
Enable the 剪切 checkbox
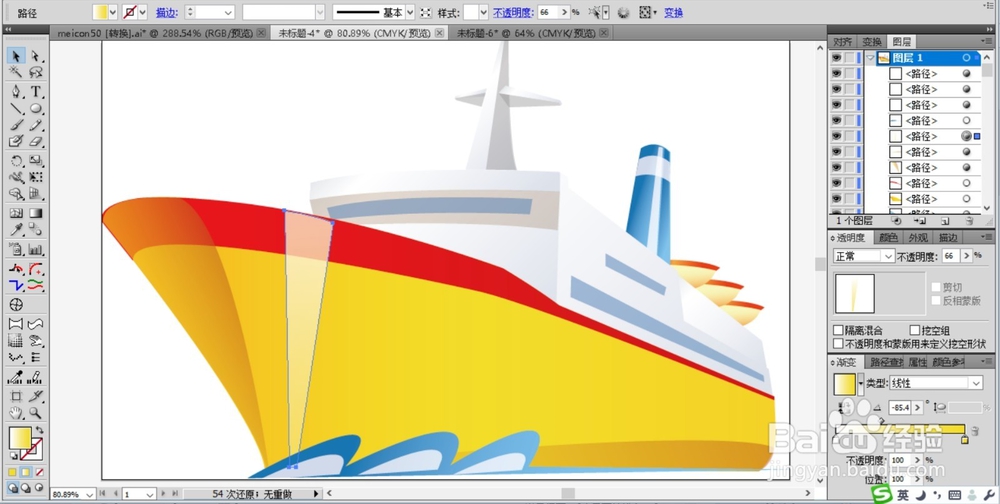(x=936, y=288)
